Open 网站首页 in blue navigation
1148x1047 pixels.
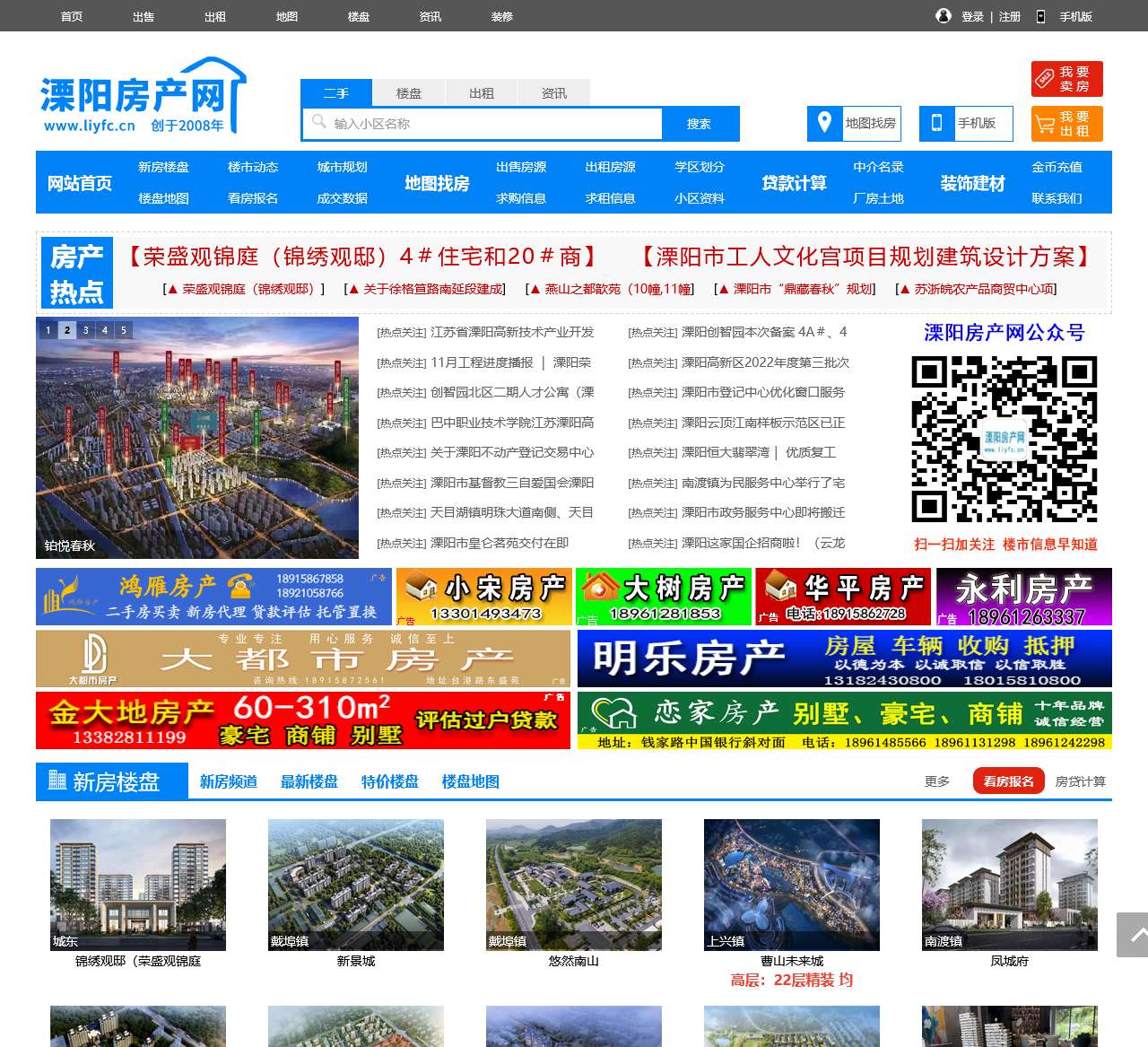click(80, 183)
